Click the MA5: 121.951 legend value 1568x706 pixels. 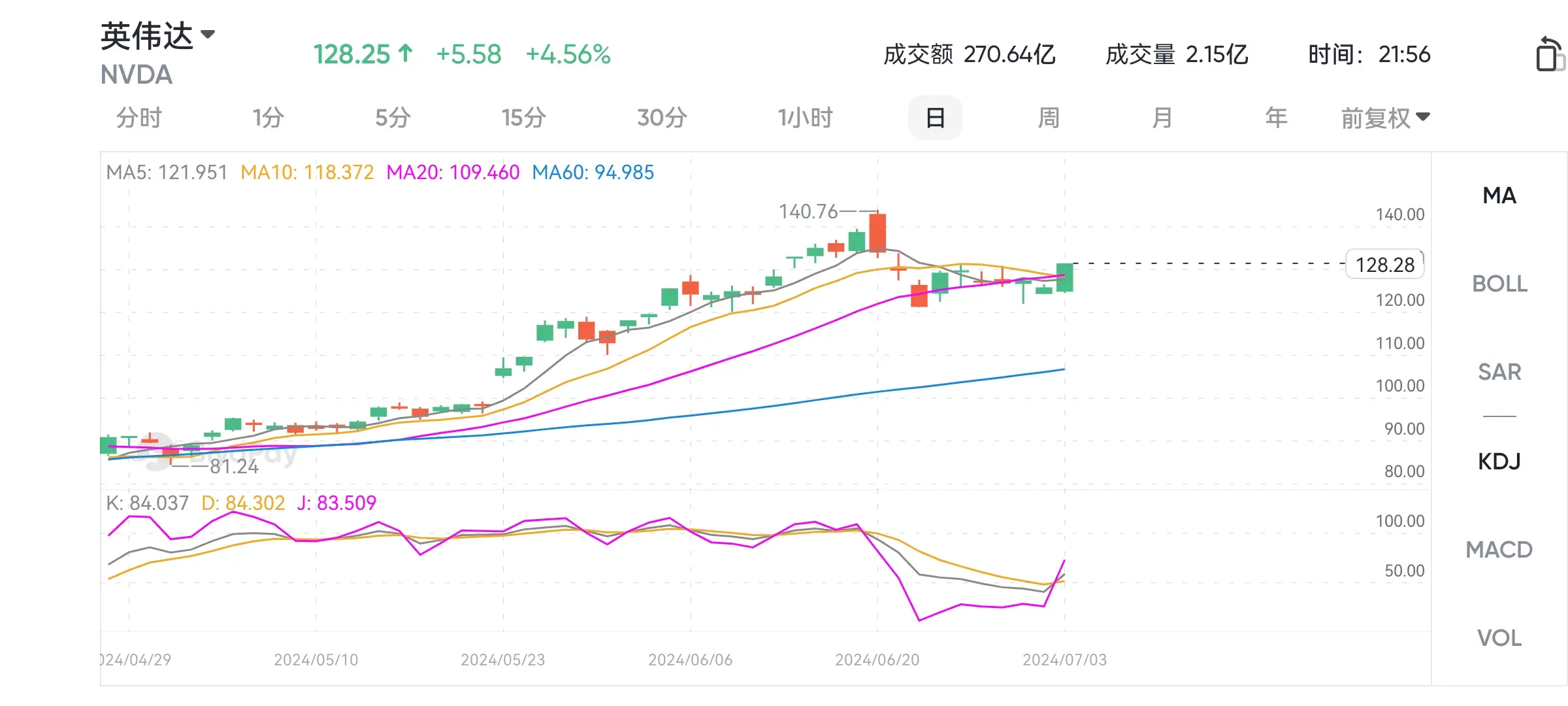[x=167, y=173]
